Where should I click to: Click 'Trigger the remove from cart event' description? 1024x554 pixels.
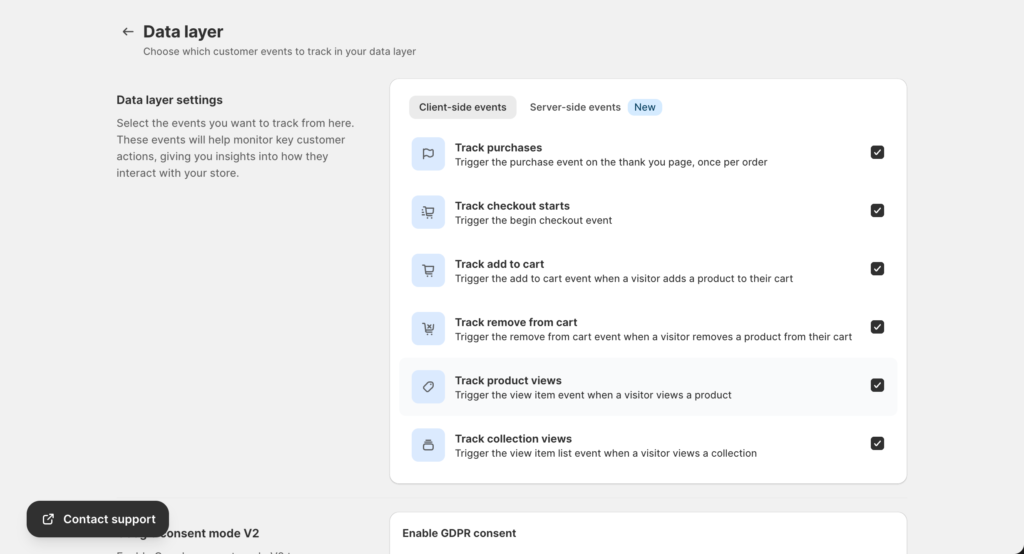653,337
